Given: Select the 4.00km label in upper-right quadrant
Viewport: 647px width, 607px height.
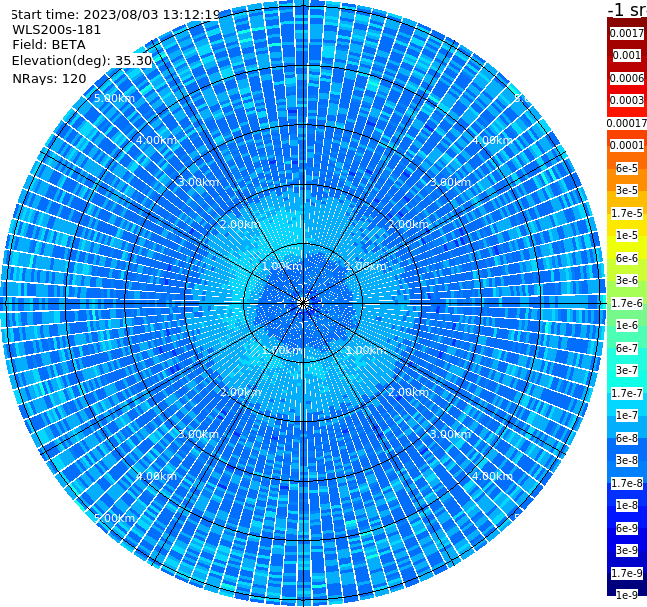Looking at the screenshot, I should [x=492, y=140].
